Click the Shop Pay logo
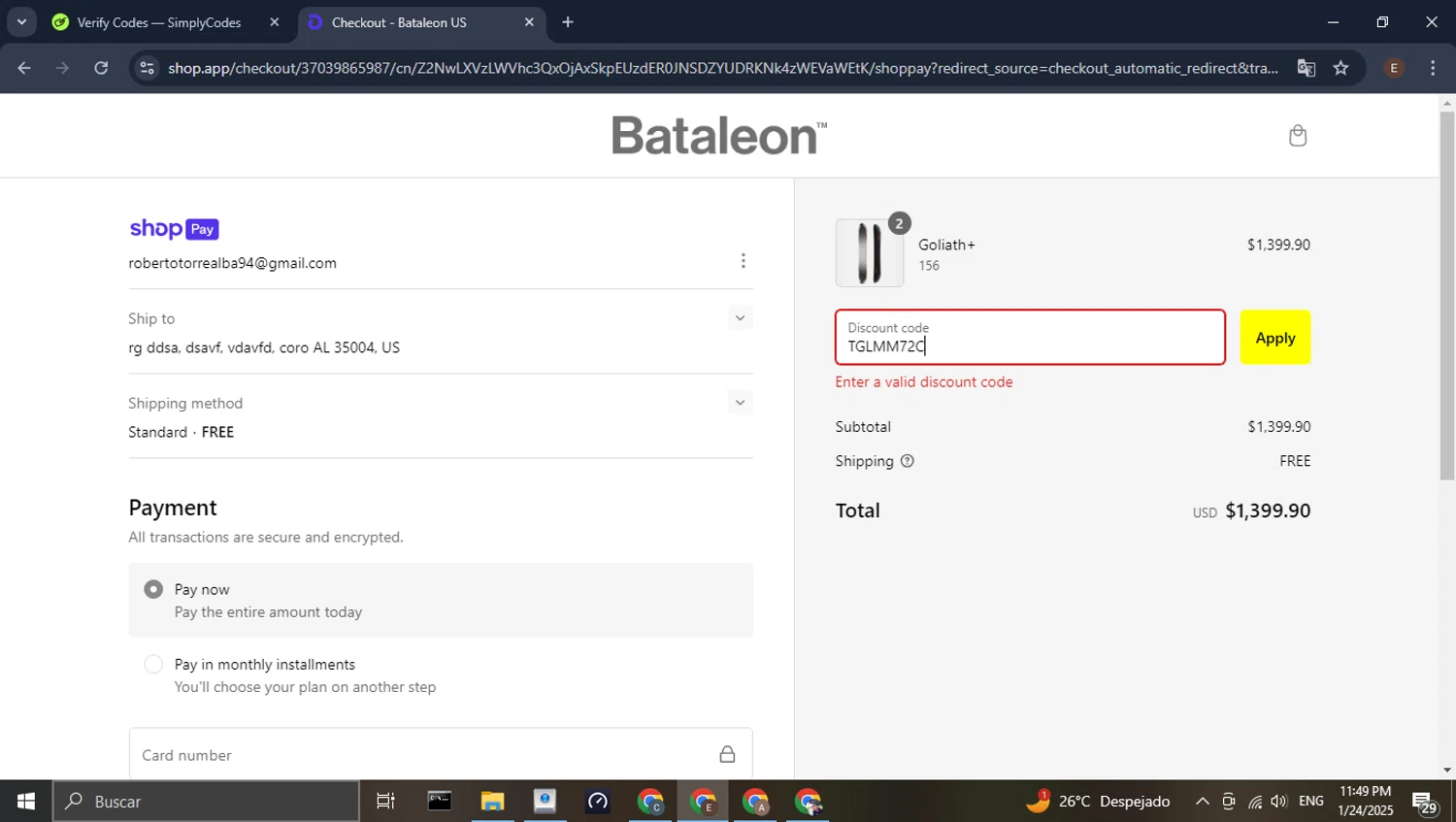 click(x=174, y=229)
